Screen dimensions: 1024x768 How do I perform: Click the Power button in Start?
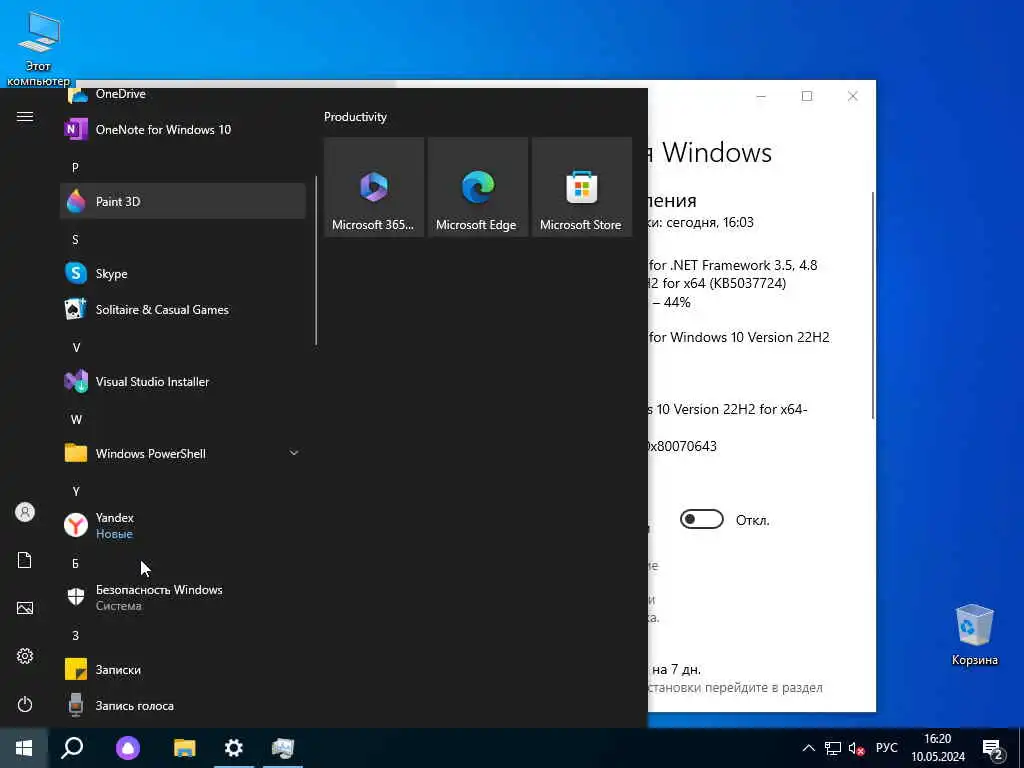[25, 704]
